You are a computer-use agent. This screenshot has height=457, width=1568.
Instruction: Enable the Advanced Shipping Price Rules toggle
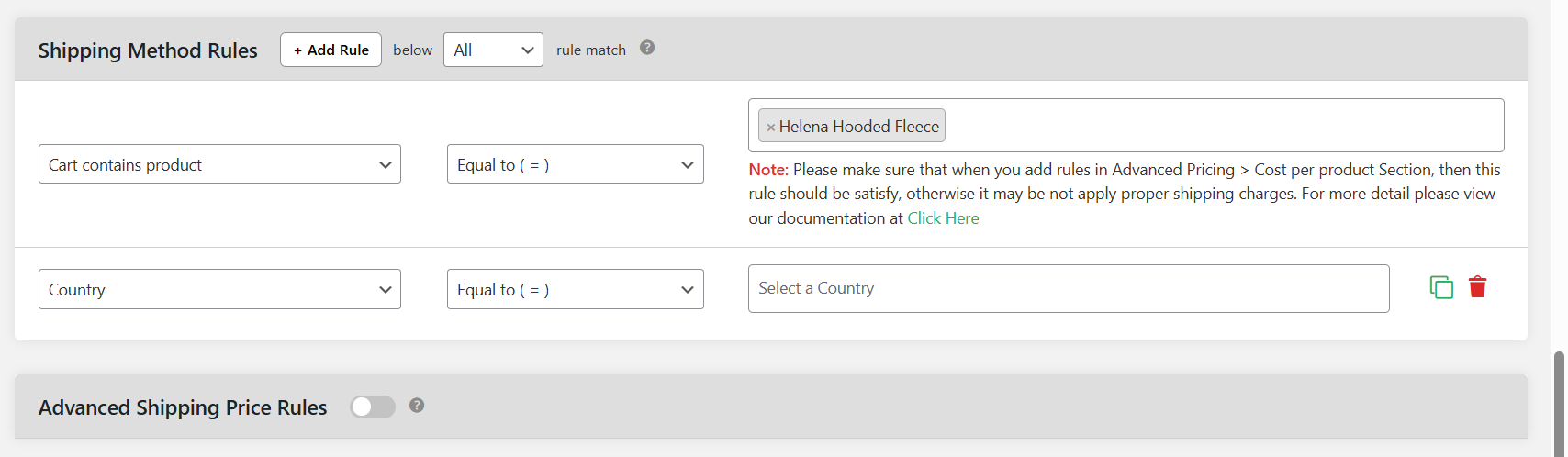click(x=372, y=407)
